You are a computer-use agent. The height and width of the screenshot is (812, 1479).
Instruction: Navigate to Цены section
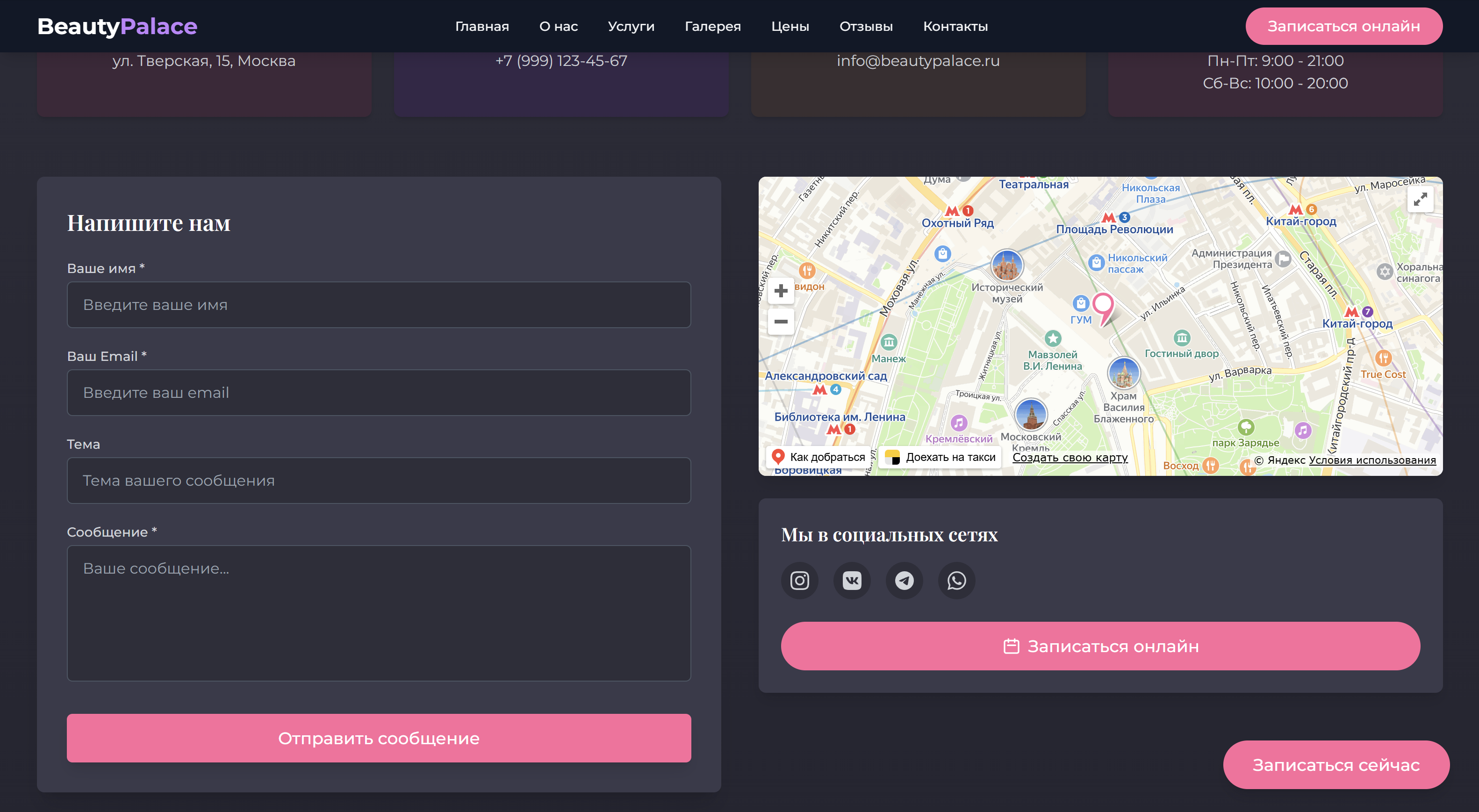tap(790, 27)
